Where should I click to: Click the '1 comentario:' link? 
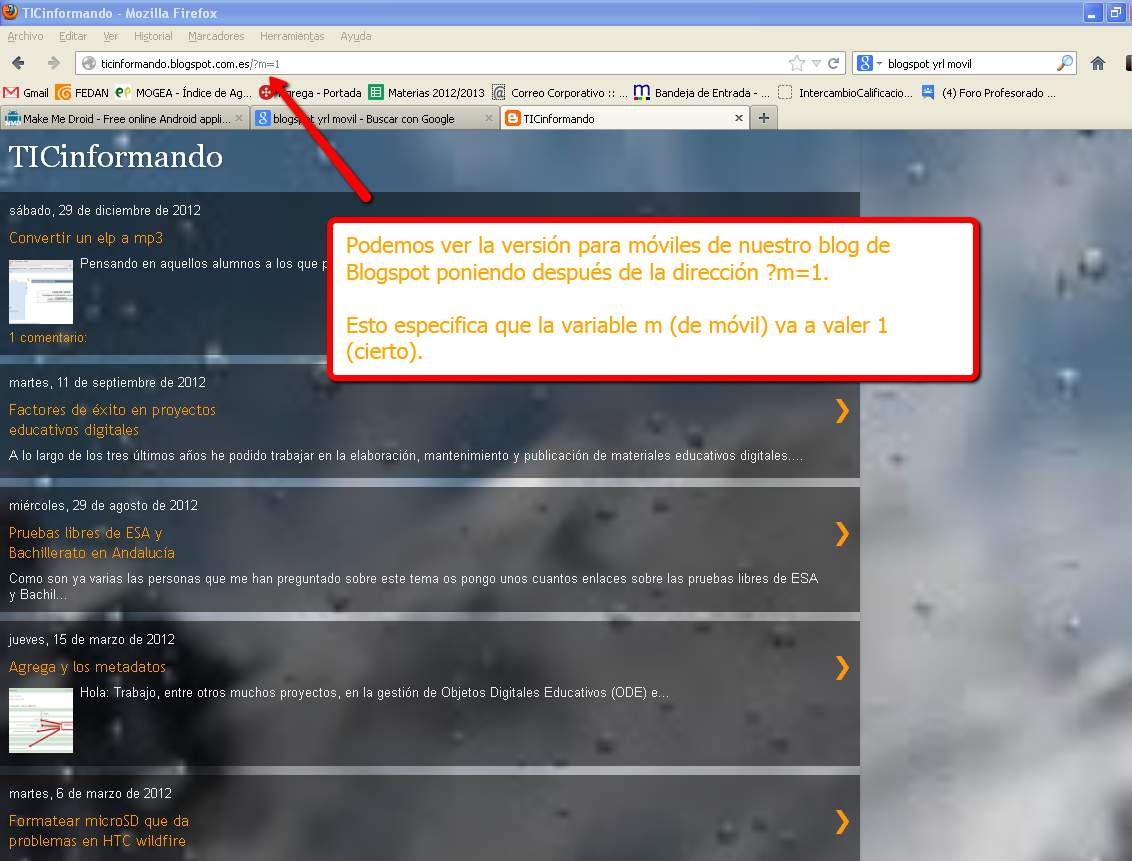point(48,338)
